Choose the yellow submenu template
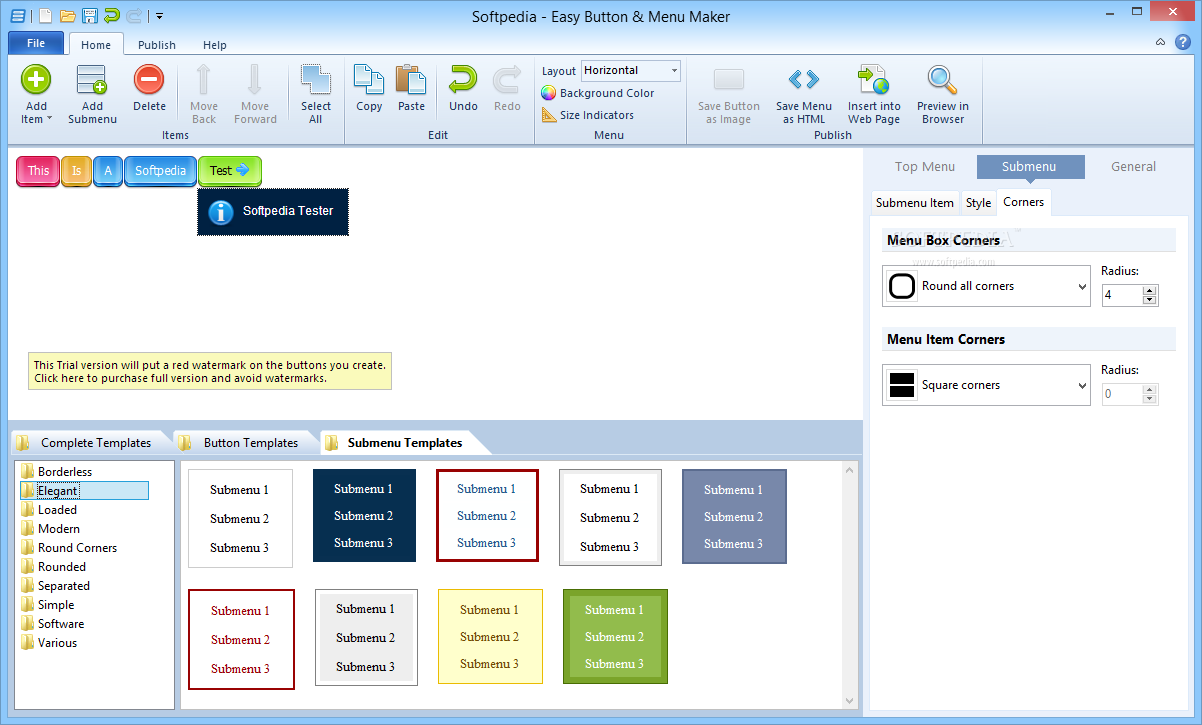Viewport: 1202px width, 725px height. point(490,637)
